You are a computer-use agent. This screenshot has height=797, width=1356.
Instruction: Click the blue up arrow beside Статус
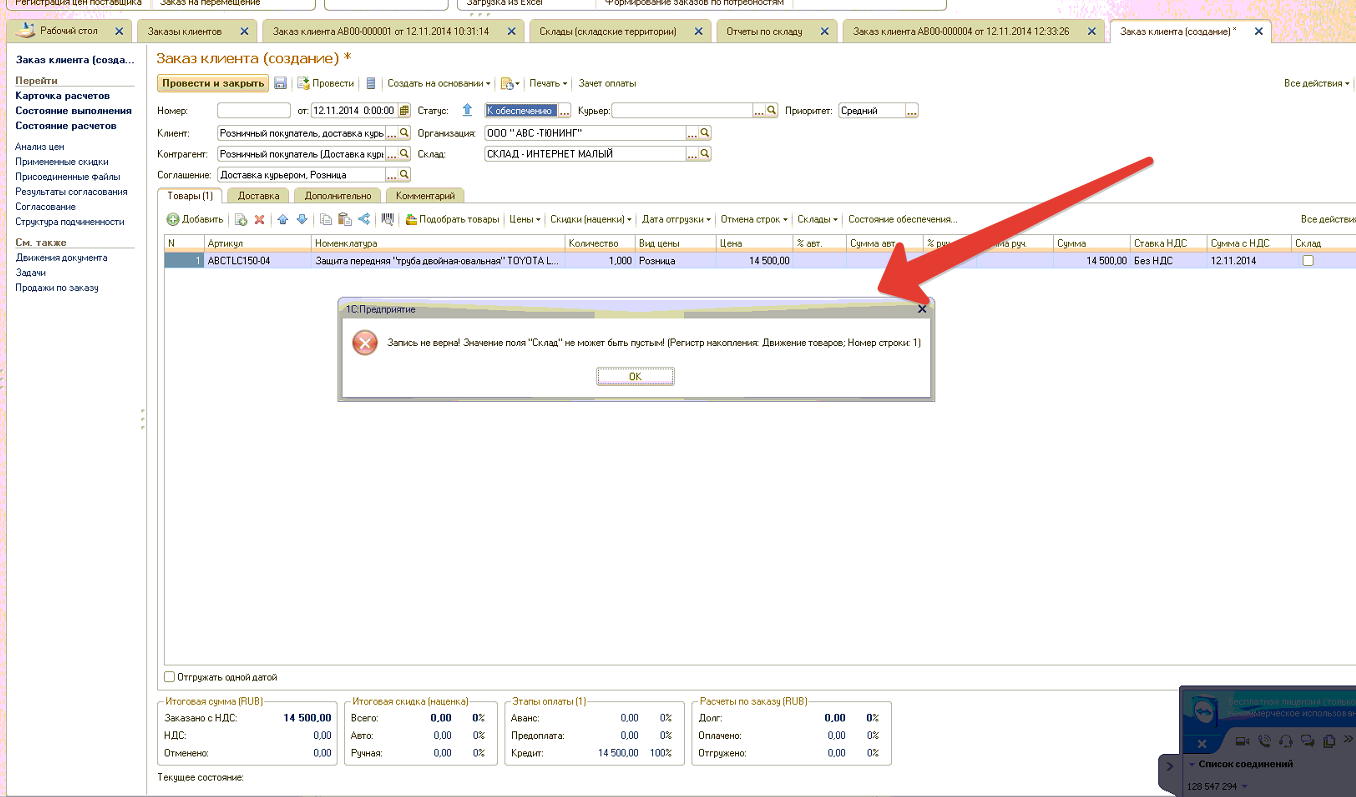467,111
